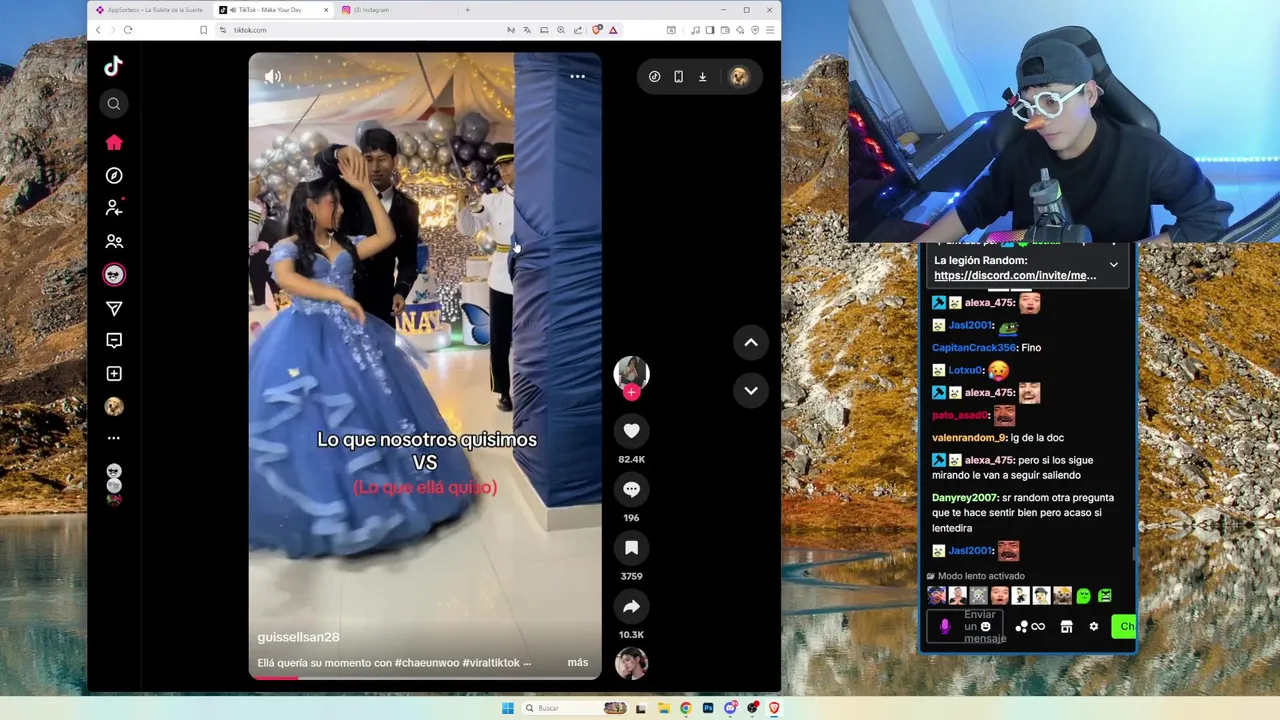Viewport: 1280px width, 720px height.
Task: Open the chat shop storefront icon
Action: pyautogui.click(x=1066, y=627)
